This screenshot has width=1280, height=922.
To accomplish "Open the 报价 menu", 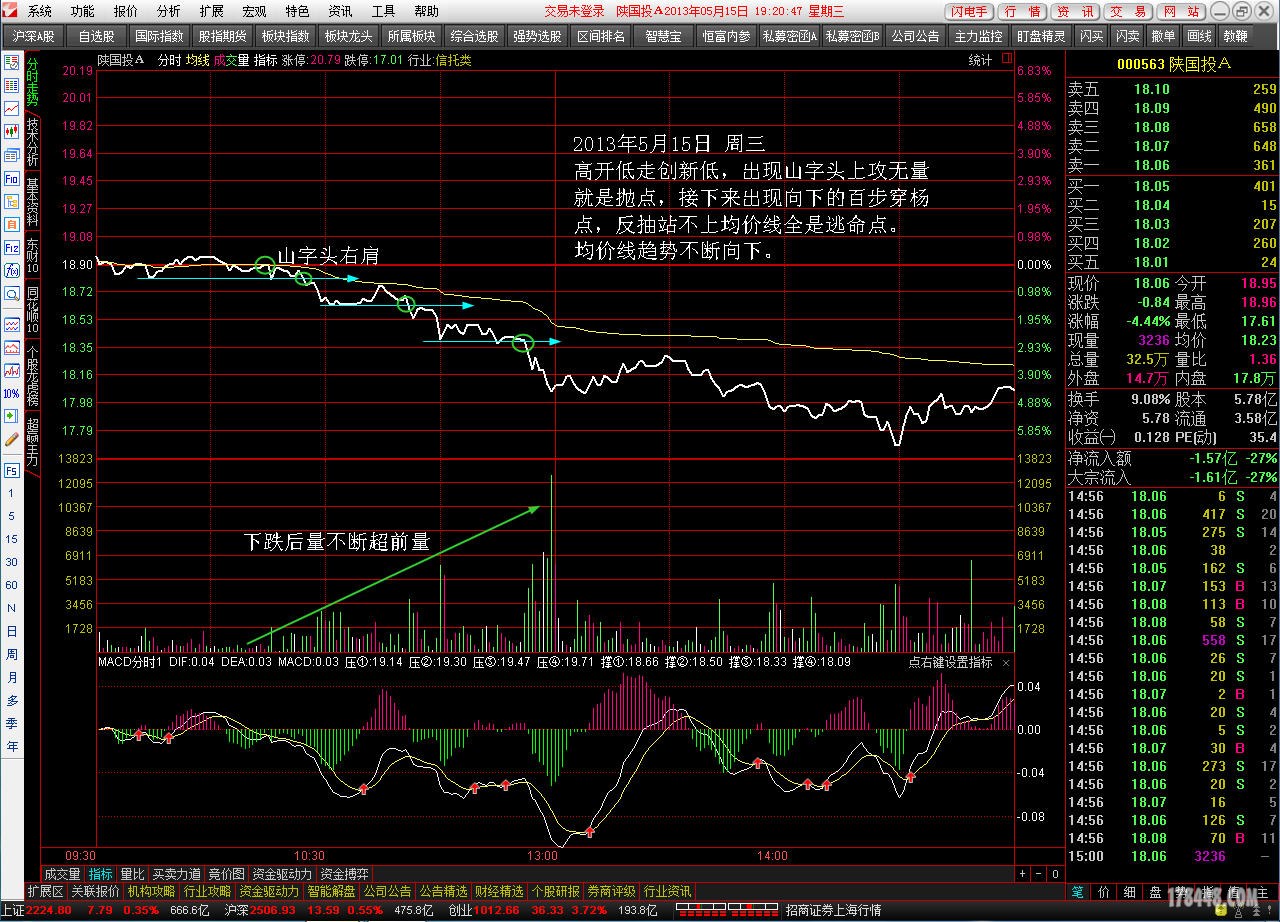I will tap(126, 11).
